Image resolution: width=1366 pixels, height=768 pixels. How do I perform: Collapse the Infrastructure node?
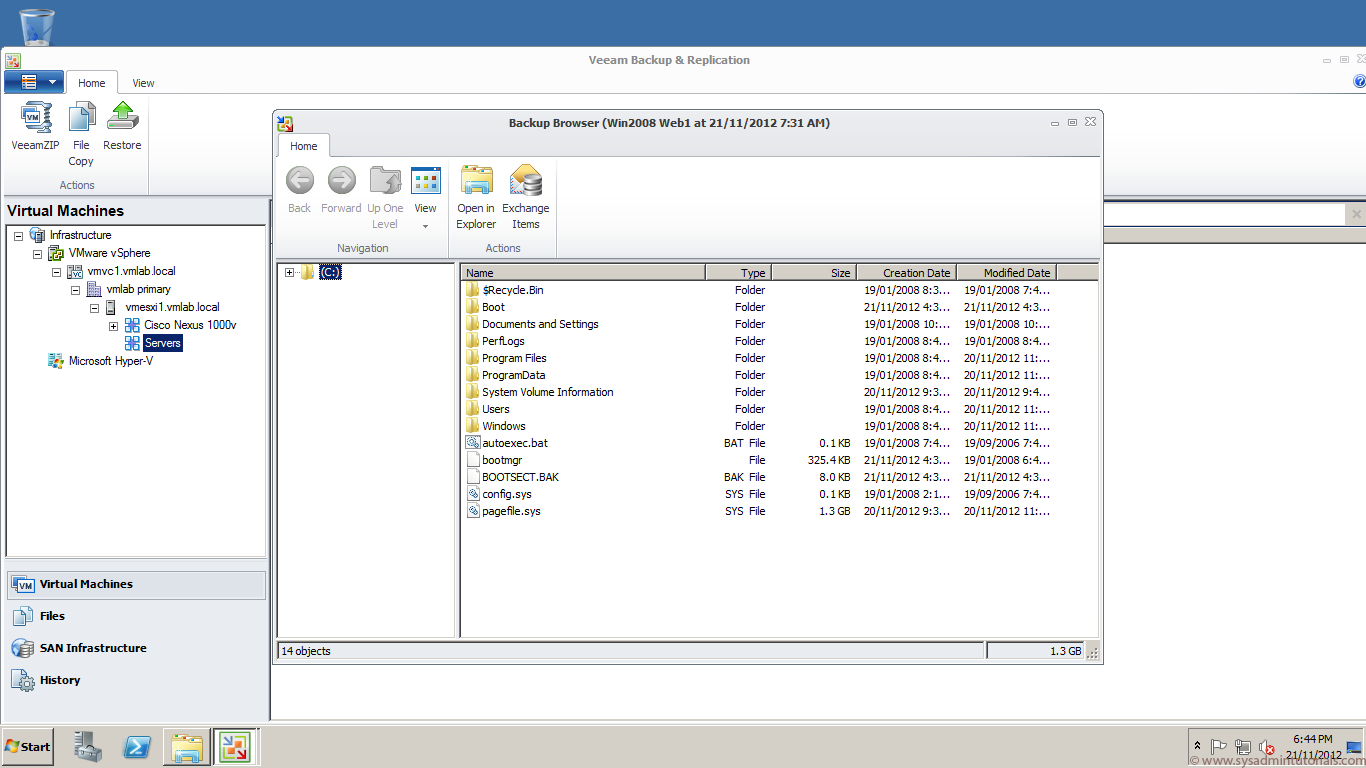pyautogui.click(x=18, y=235)
